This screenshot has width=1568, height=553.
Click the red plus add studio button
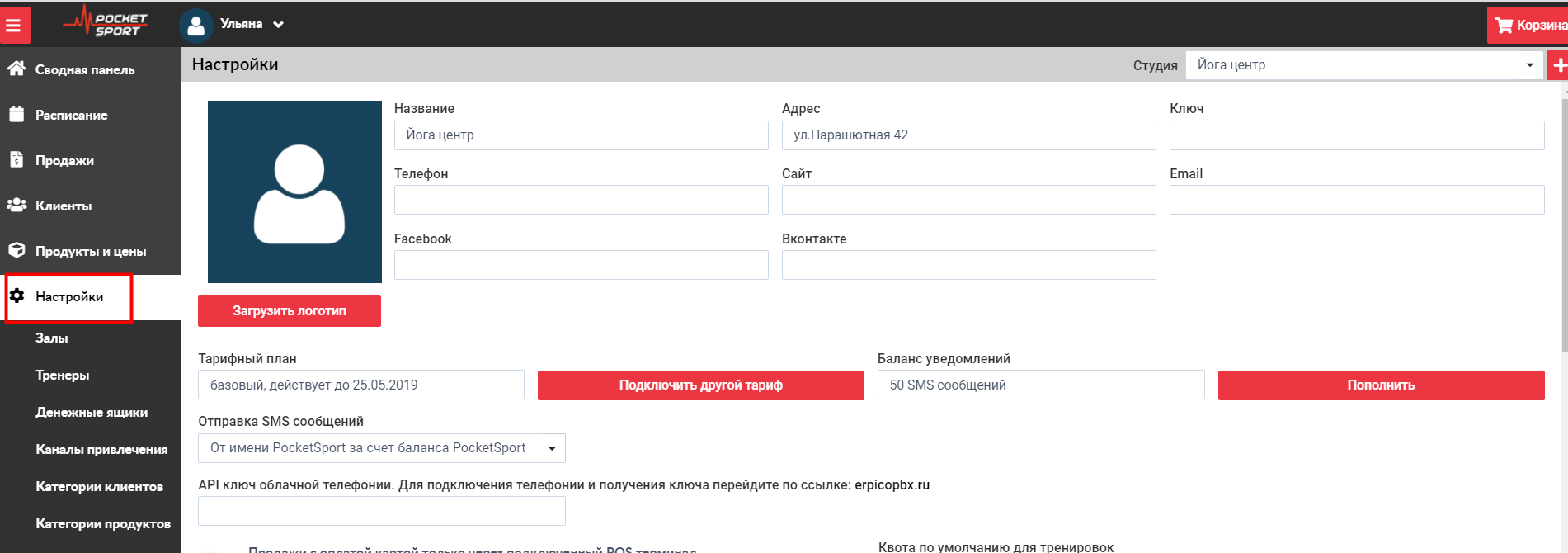[x=1558, y=65]
